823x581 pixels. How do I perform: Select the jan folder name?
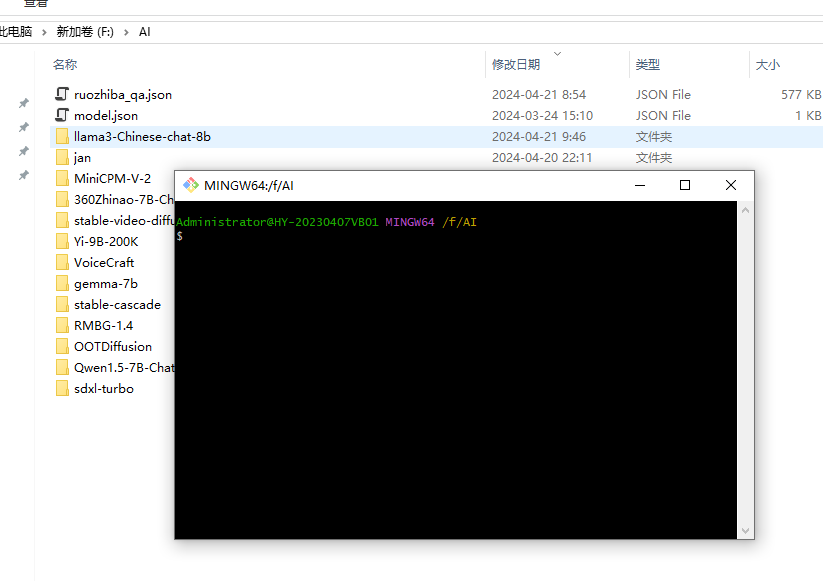82,158
